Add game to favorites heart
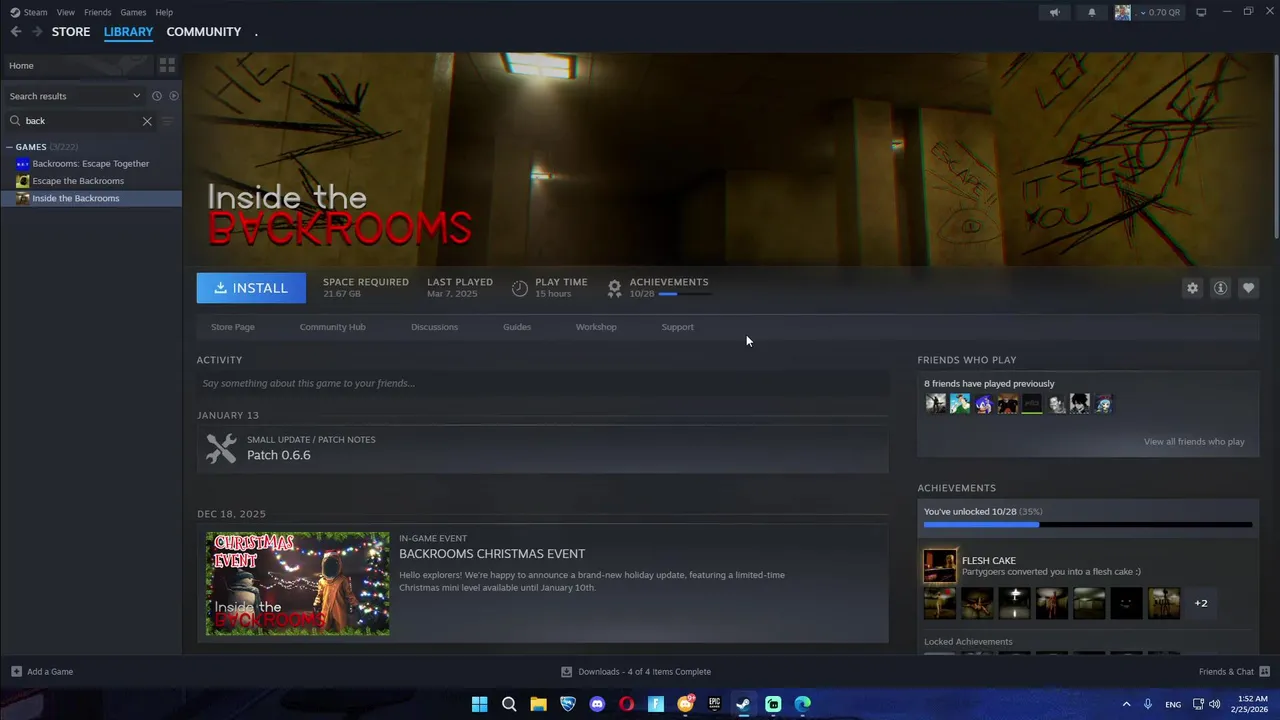 tap(1248, 288)
